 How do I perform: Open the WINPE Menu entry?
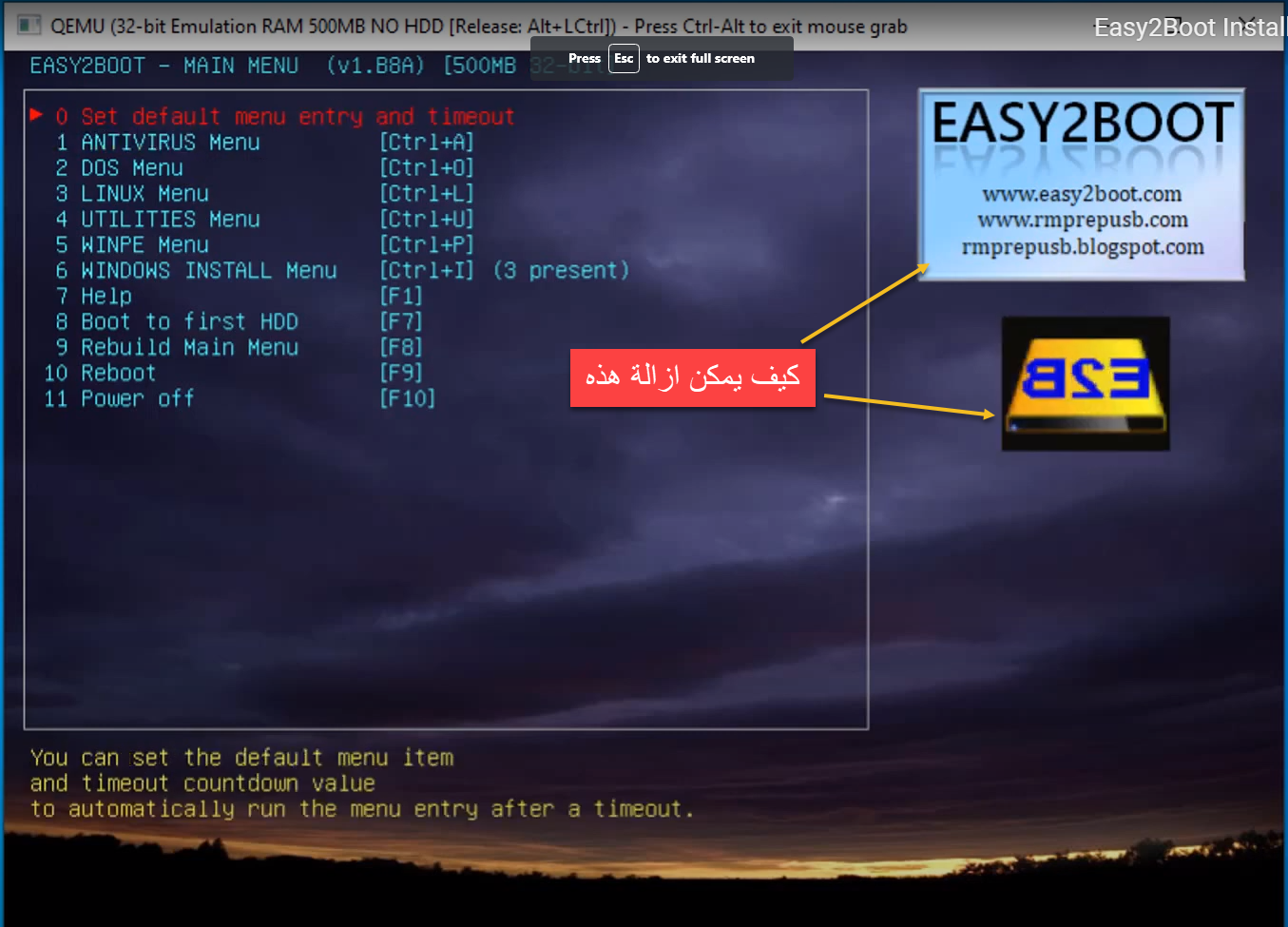tap(132, 245)
